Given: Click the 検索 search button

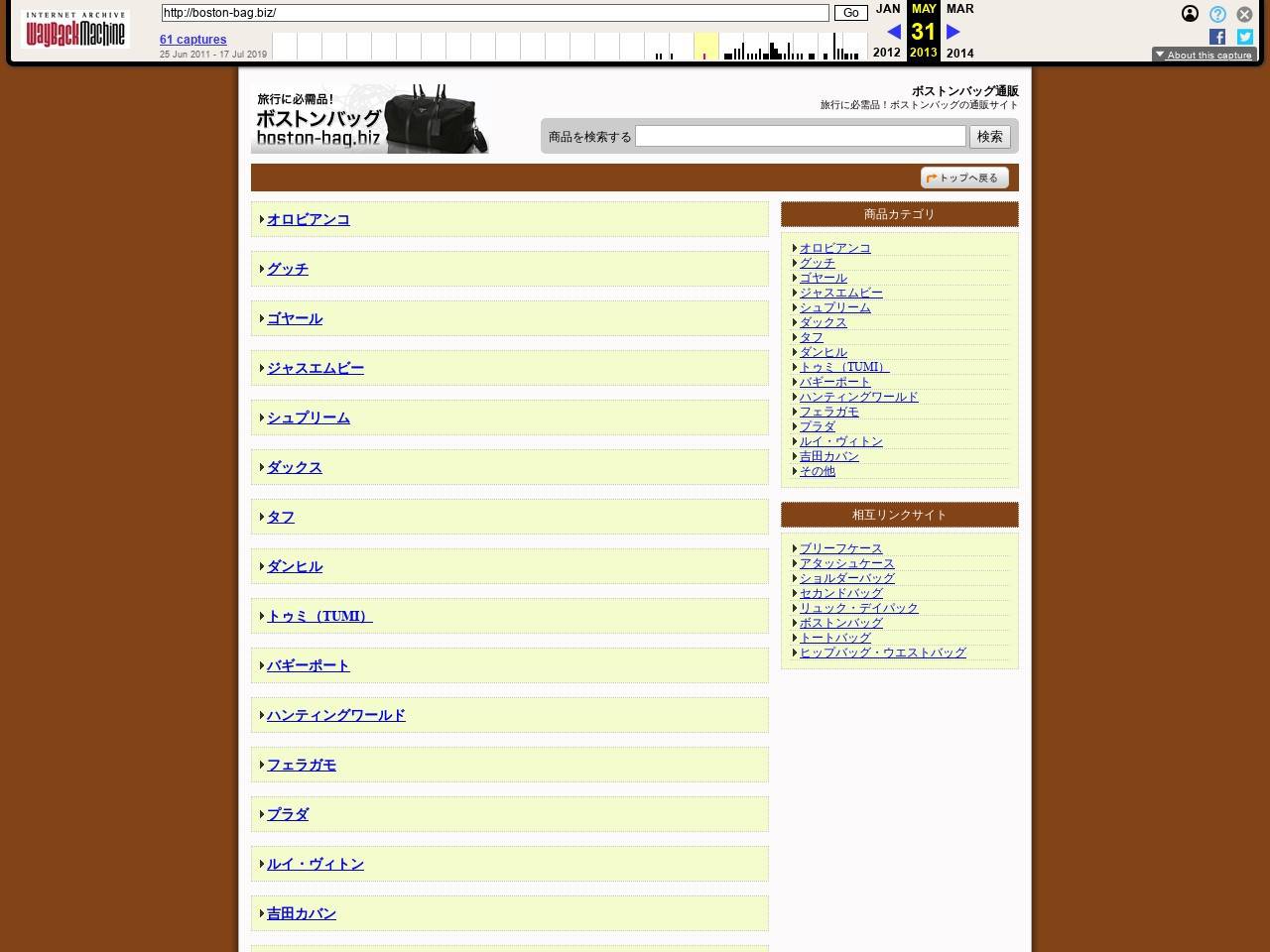Looking at the screenshot, I should 989,137.
